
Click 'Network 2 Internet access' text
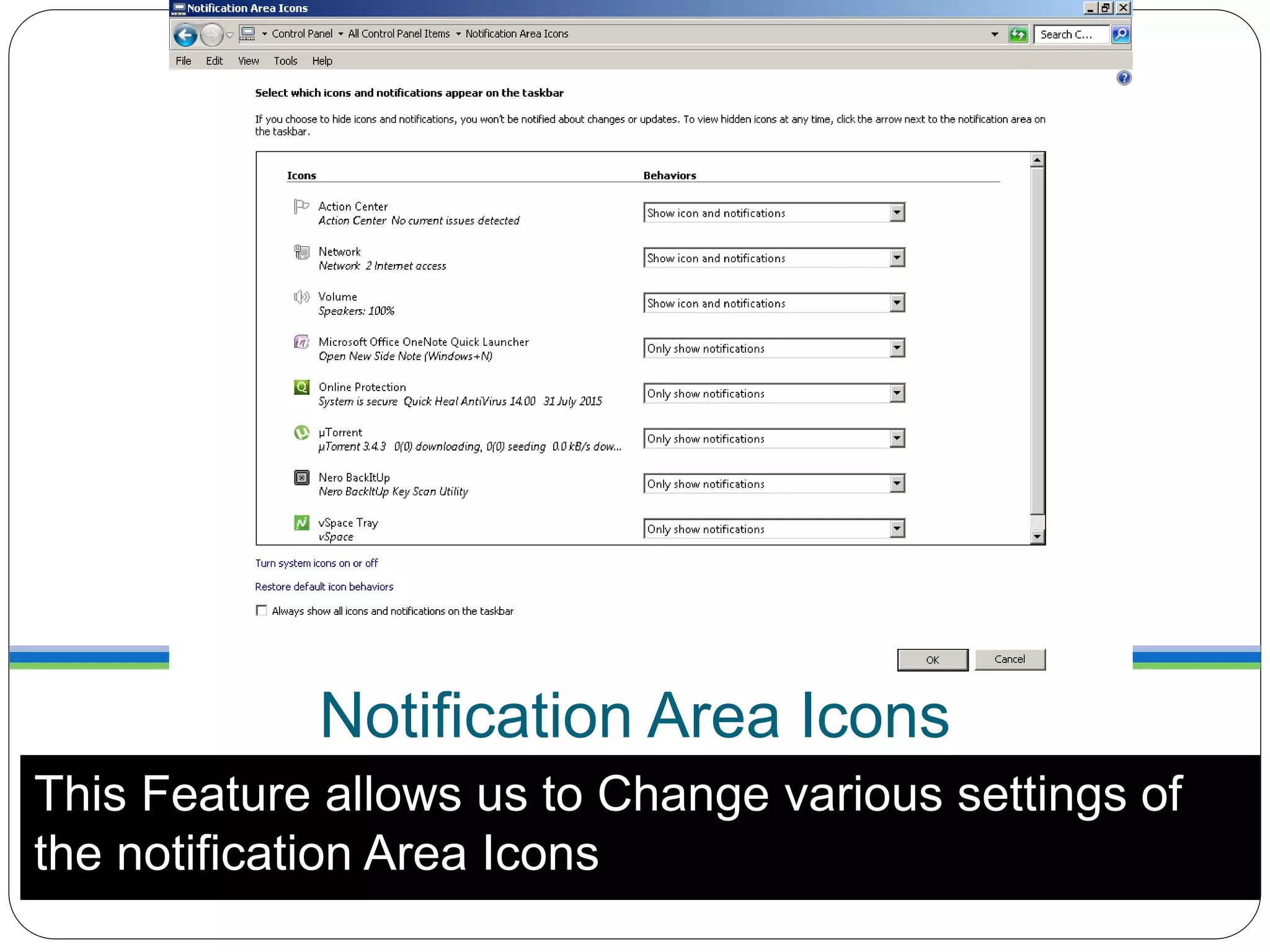point(382,266)
